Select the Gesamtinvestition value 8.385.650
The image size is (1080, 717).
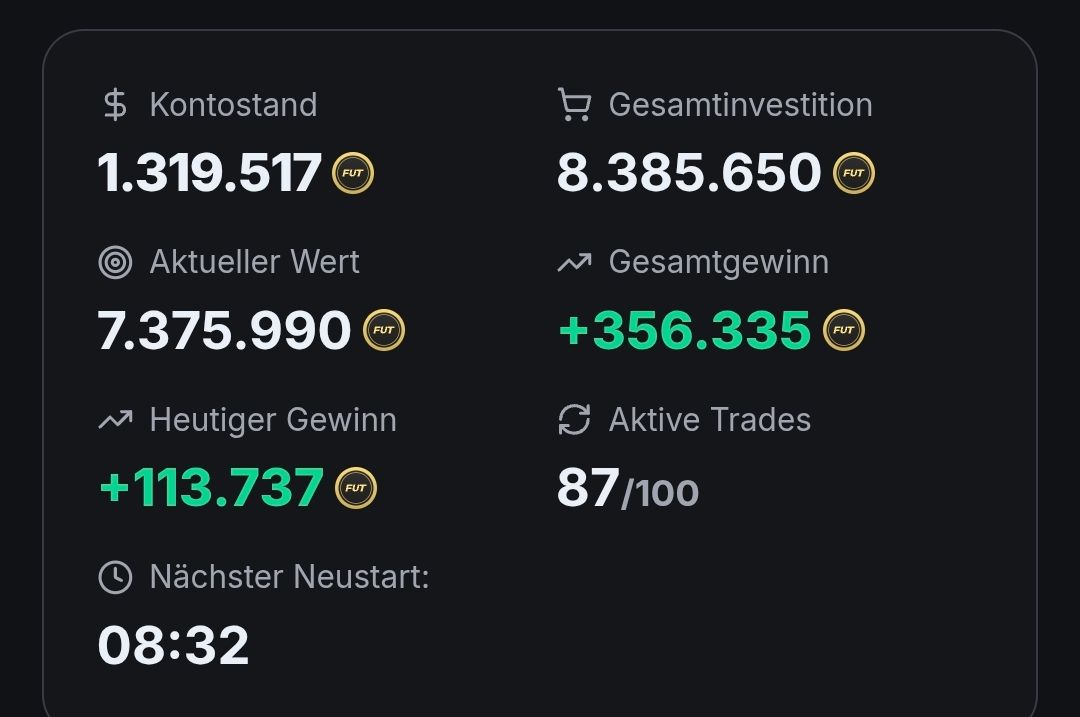[689, 173]
